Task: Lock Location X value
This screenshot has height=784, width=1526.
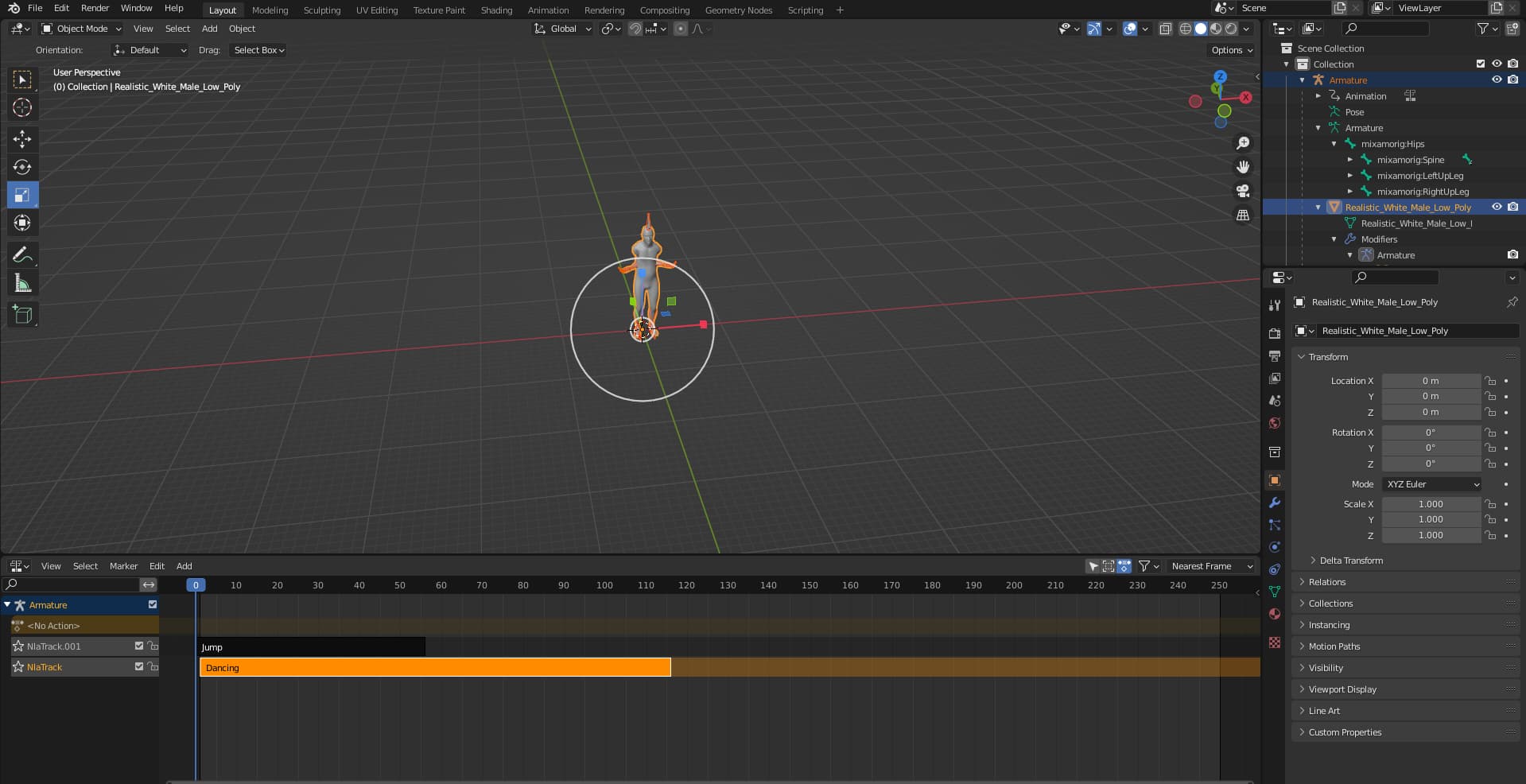Action: [x=1490, y=381]
